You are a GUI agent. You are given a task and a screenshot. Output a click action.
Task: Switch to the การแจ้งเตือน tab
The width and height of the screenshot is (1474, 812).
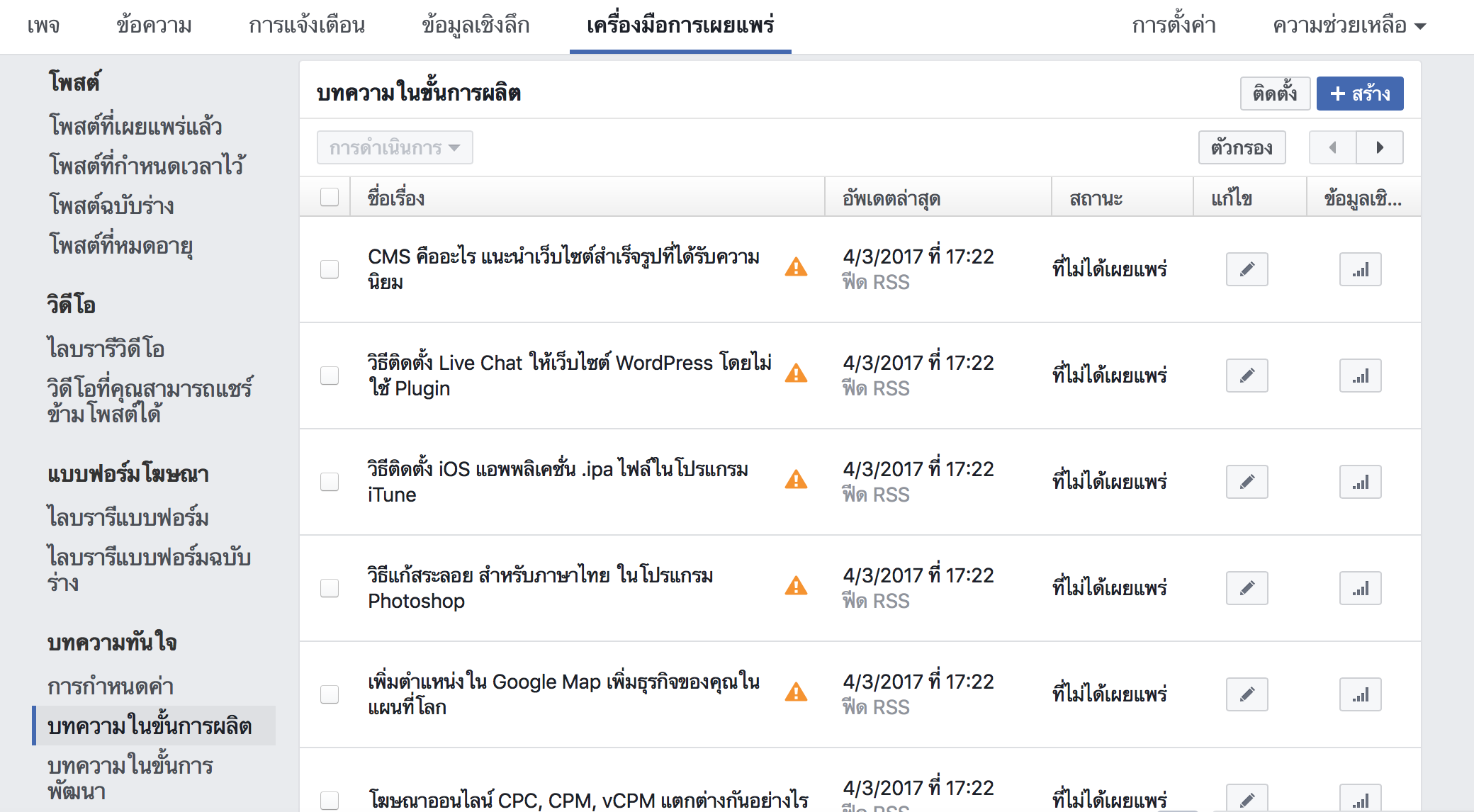(x=307, y=26)
